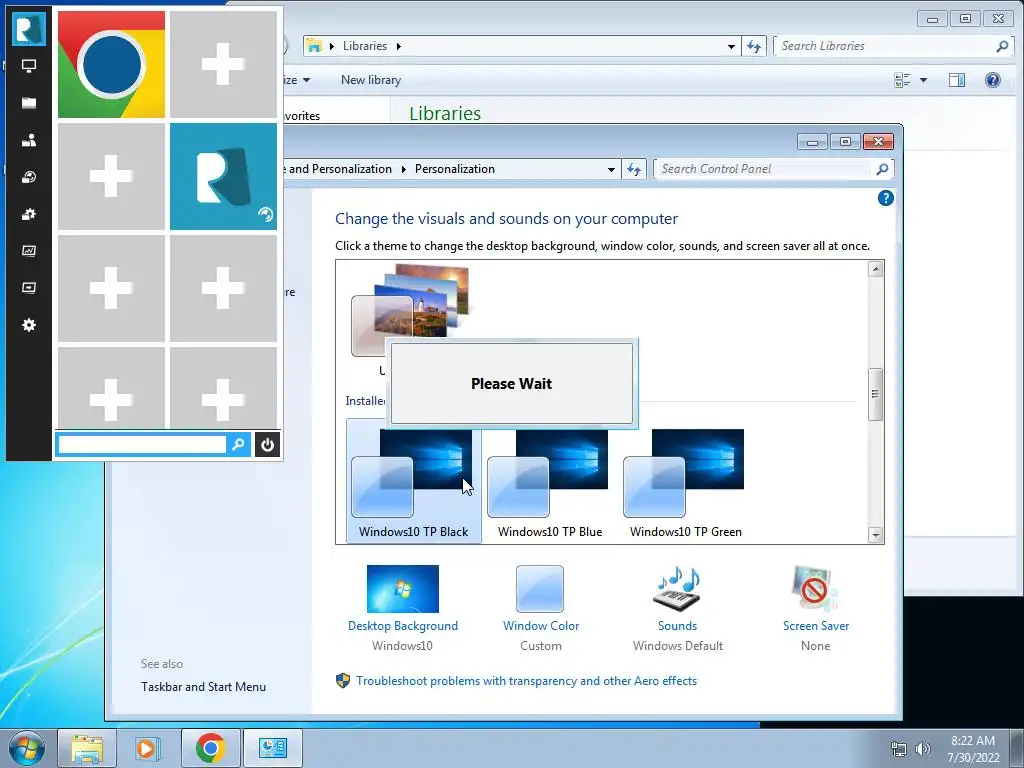Open Window Color settings
1024x768 pixels.
pos(541,608)
